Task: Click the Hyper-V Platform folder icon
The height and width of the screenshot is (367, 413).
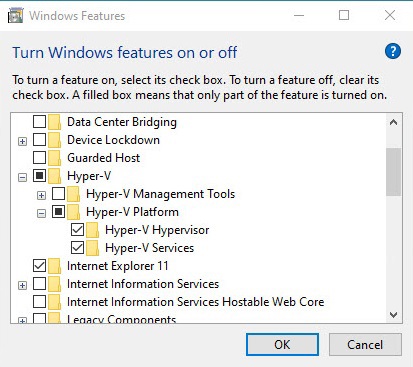Action: 74,212
